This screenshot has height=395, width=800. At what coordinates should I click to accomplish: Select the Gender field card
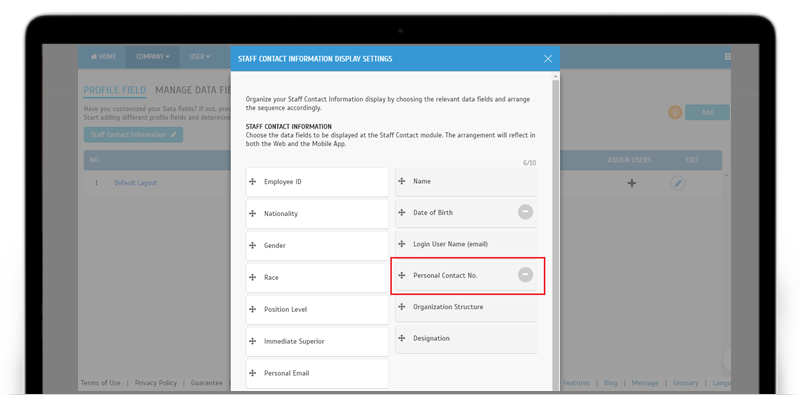pos(317,245)
